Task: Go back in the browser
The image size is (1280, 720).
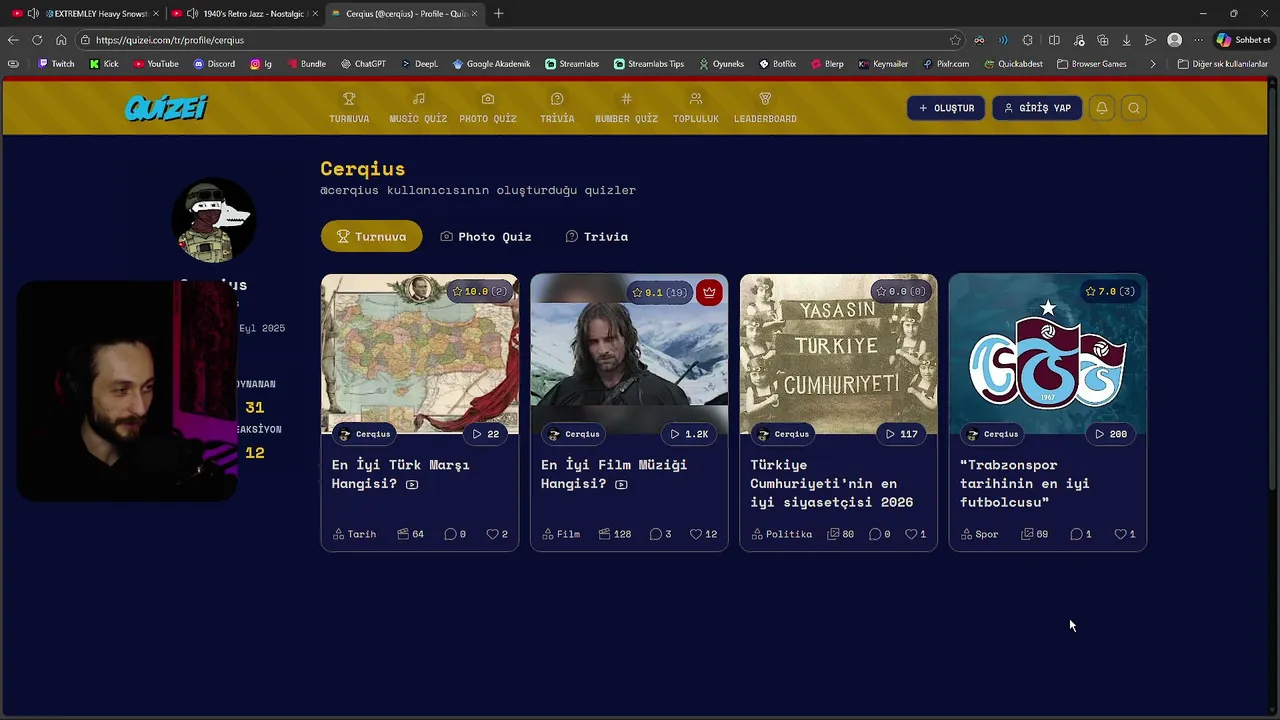Action: [13, 40]
